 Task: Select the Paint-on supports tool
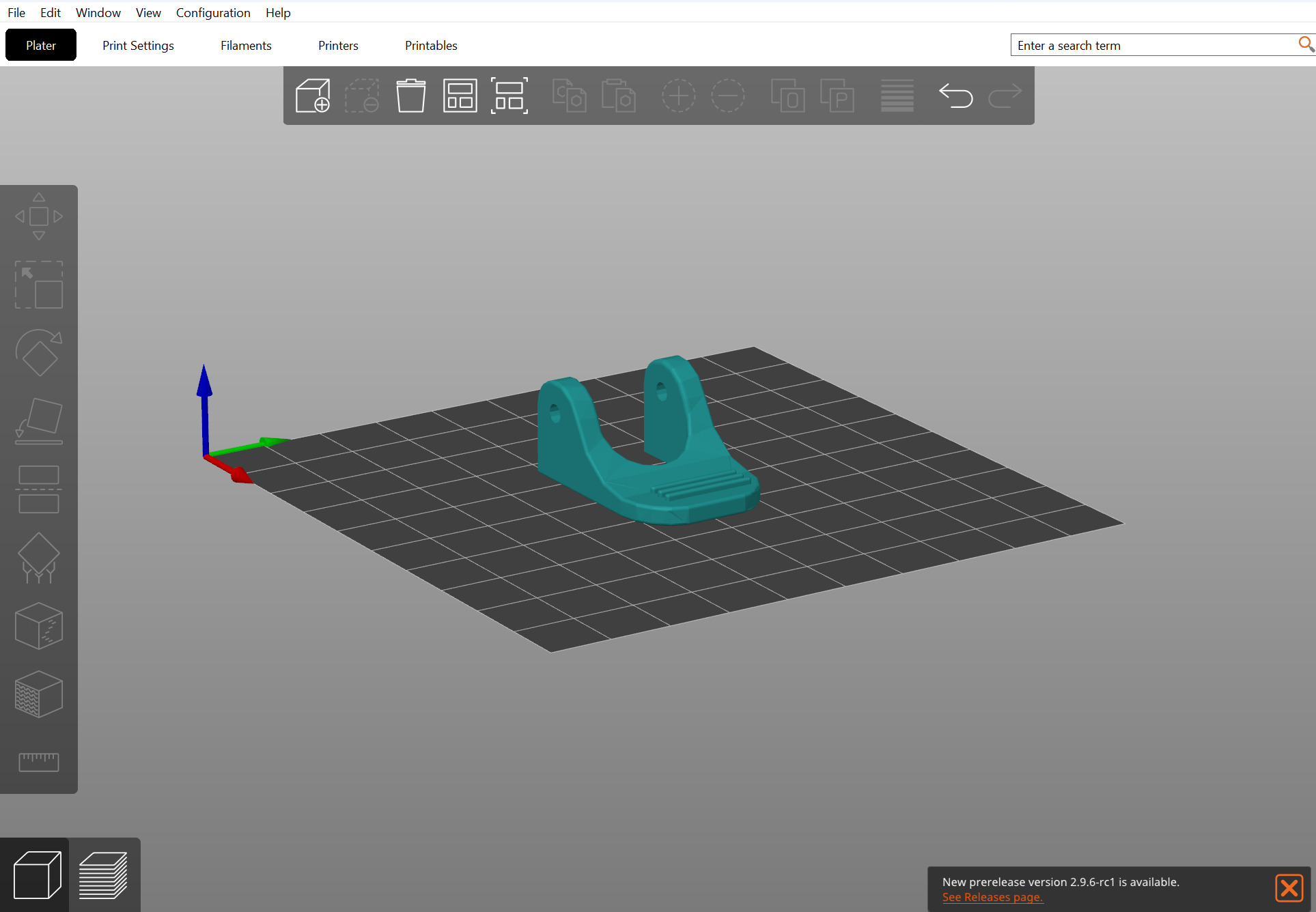[39, 558]
